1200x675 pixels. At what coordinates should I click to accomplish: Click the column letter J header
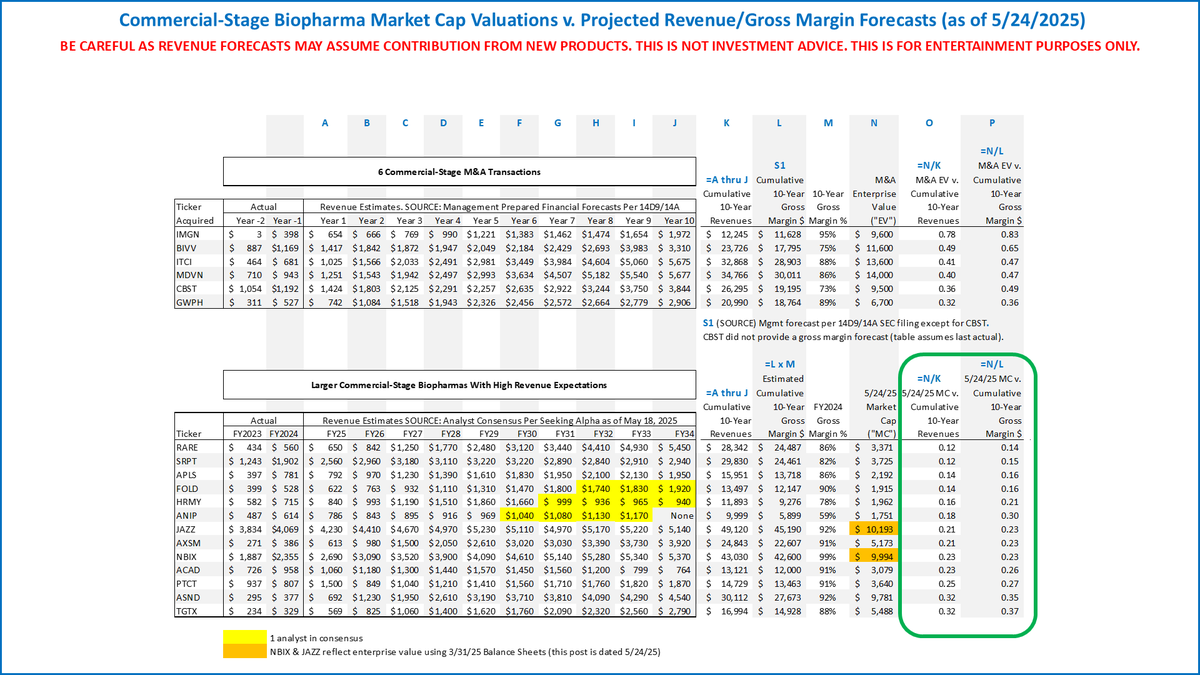pyautogui.click(x=675, y=123)
